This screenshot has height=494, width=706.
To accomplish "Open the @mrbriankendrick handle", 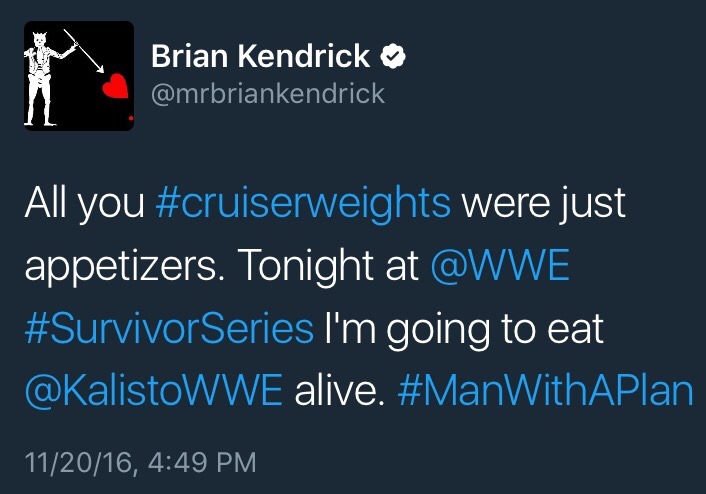I will tap(267, 94).
